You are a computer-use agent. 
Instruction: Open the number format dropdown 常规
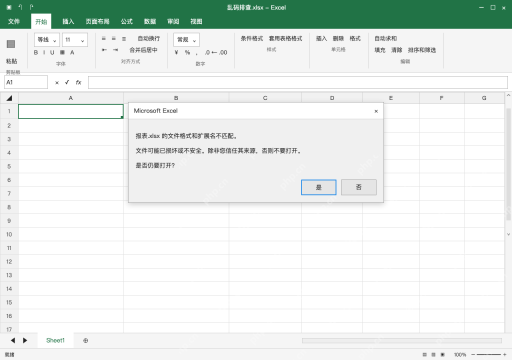(186, 40)
